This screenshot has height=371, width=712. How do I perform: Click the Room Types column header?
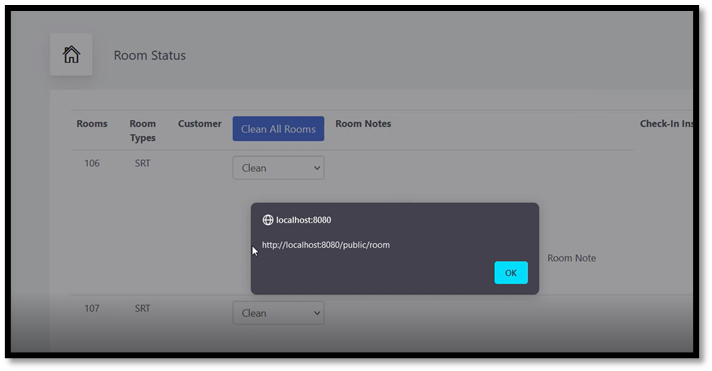pos(143,131)
